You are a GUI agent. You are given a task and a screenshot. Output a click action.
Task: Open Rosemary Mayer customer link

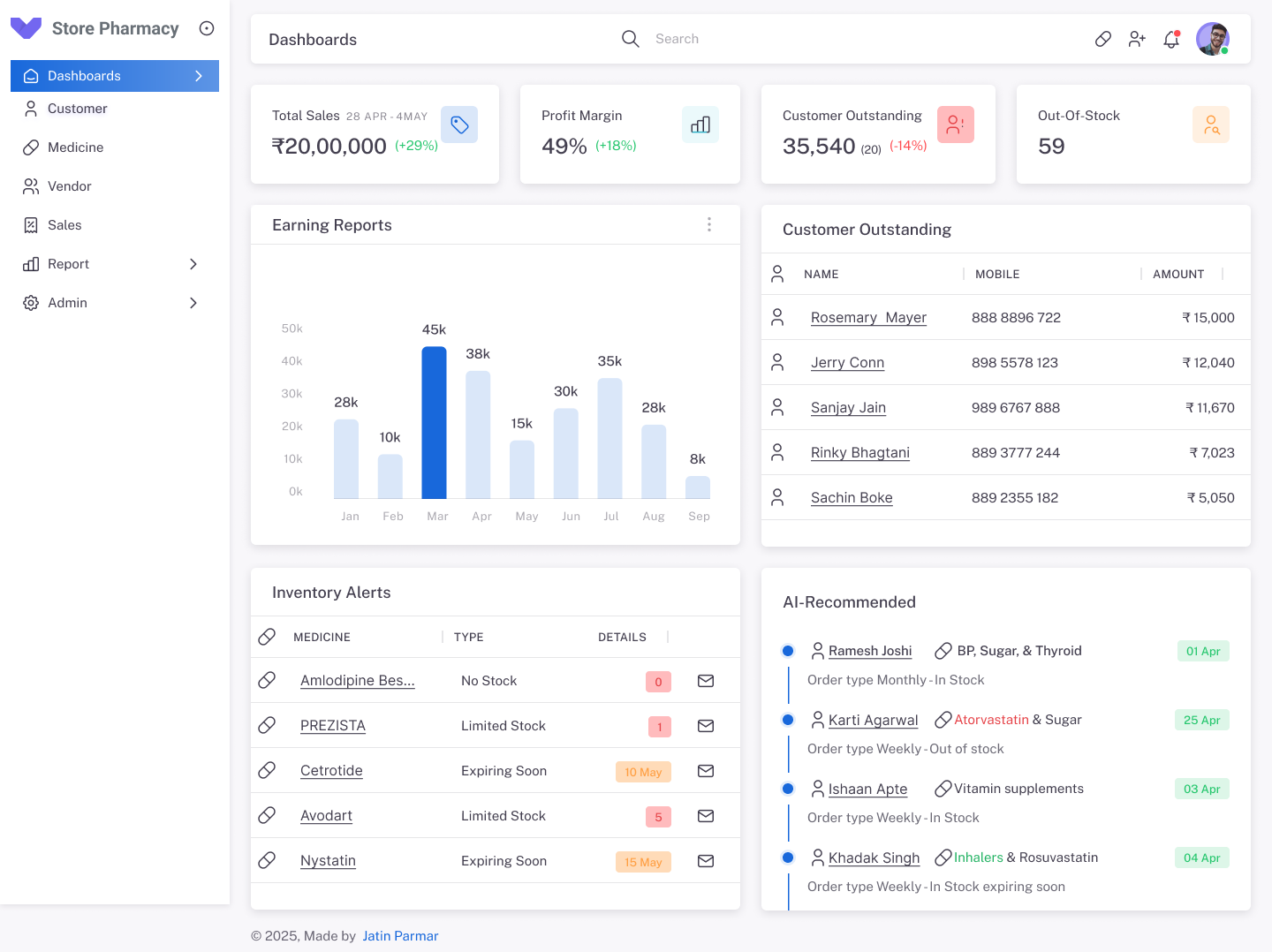pyautogui.click(x=868, y=318)
